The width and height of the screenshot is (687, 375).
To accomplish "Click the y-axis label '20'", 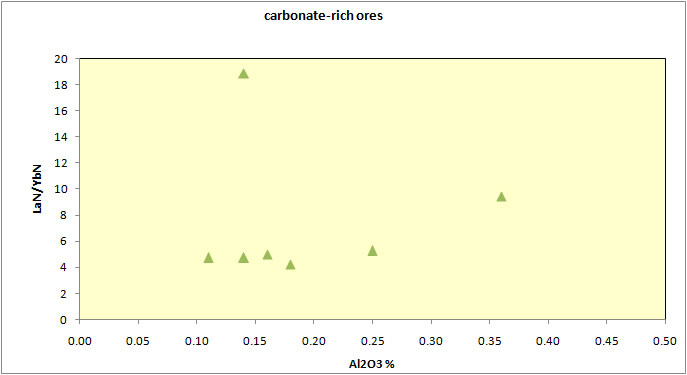I will [61, 59].
